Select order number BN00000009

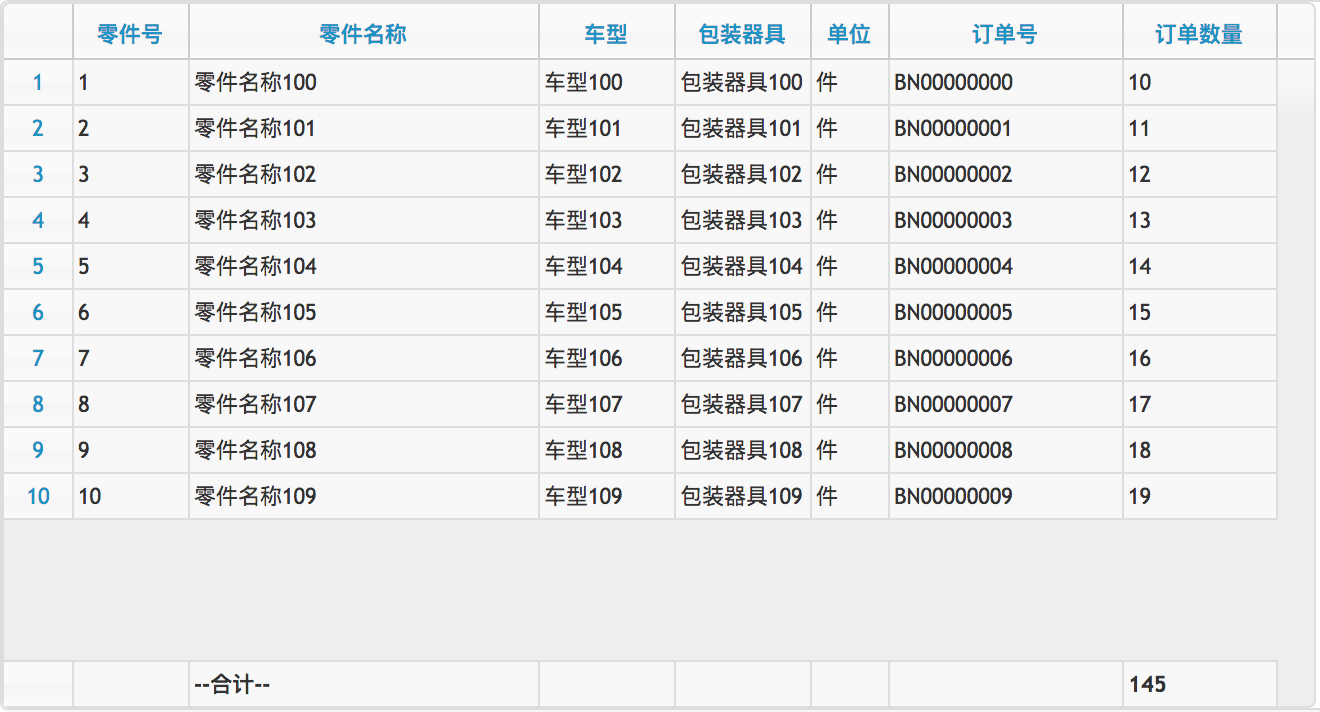[x=1006, y=497]
